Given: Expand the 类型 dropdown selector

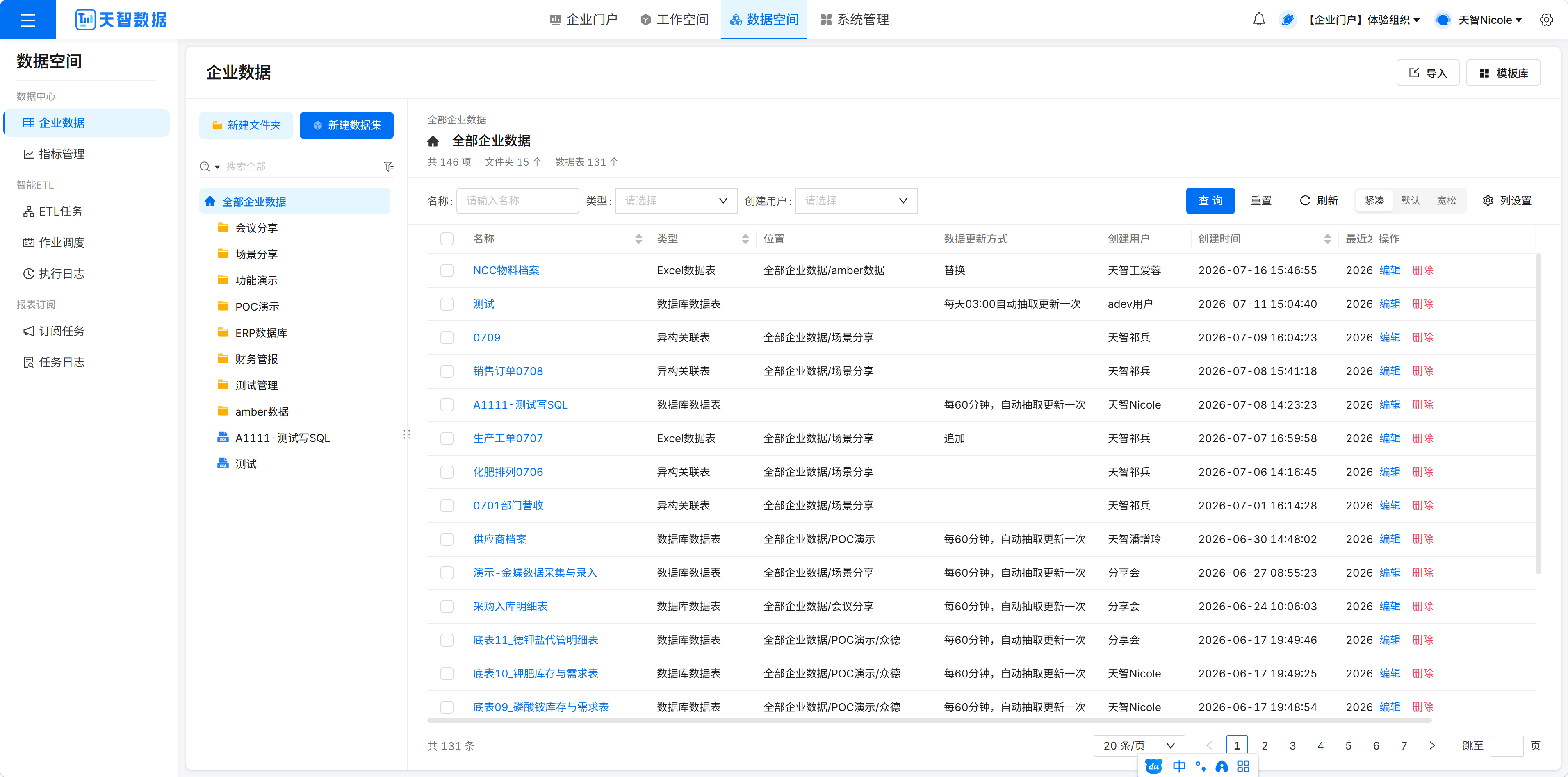Looking at the screenshot, I should pos(676,200).
